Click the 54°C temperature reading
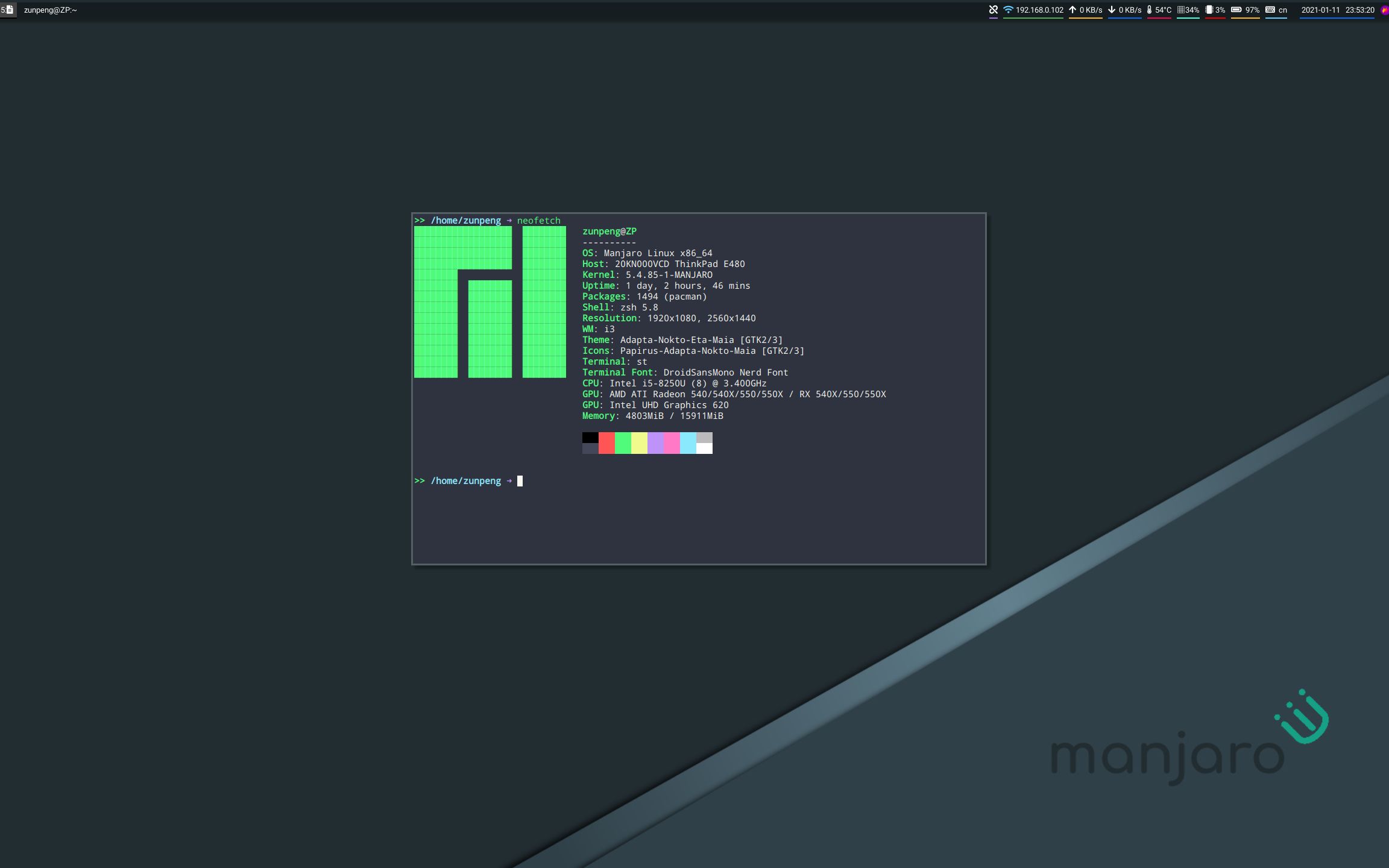Viewport: 1389px width, 868px height. point(1163,10)
